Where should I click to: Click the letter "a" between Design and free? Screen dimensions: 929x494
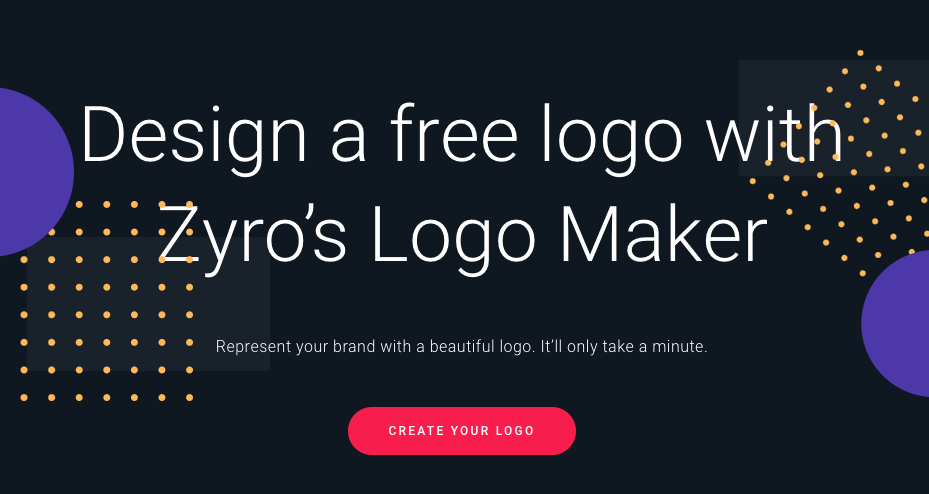348,142
